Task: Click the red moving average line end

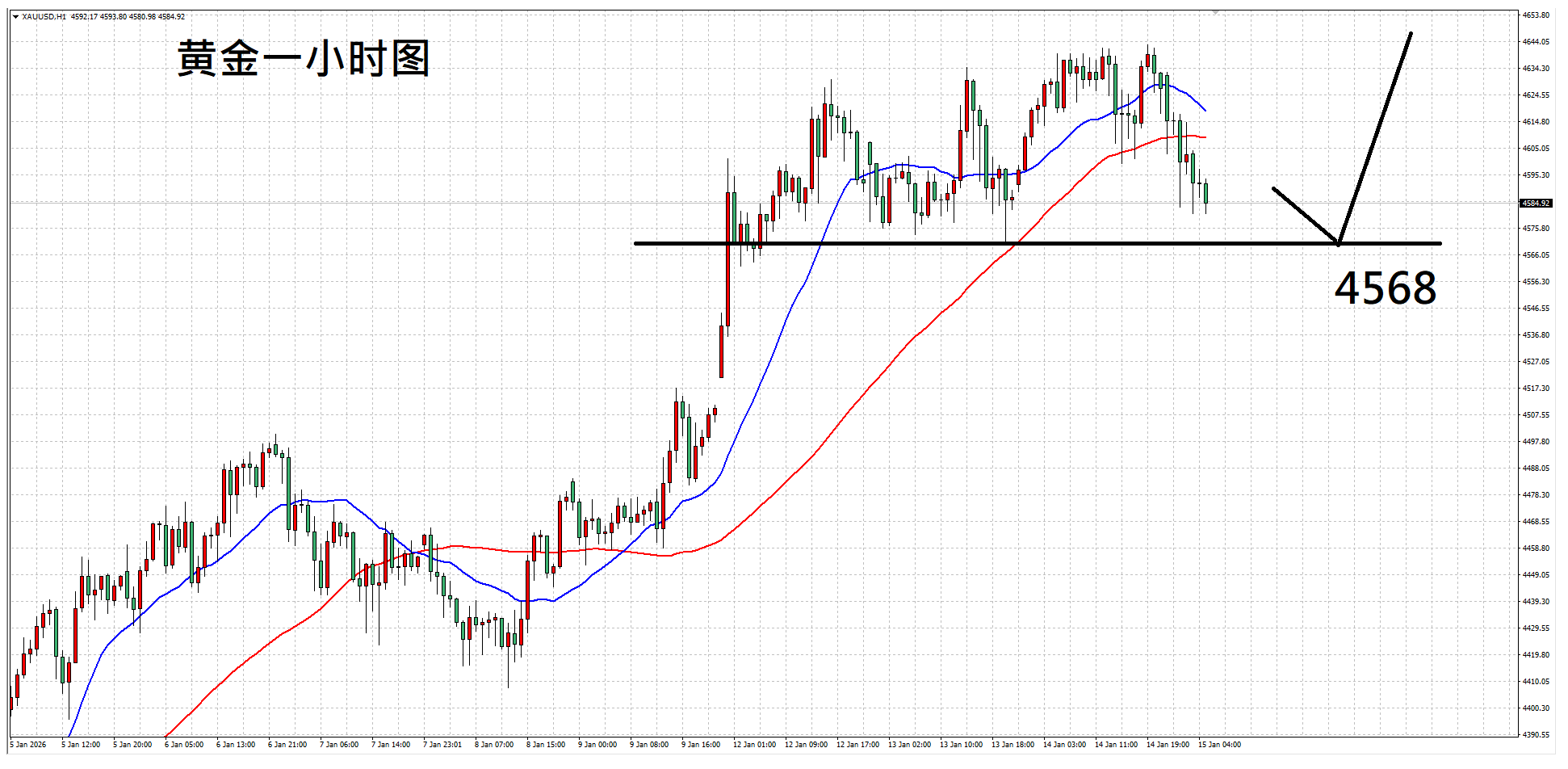Action: pyautogui.click(x=1204, y=137)
